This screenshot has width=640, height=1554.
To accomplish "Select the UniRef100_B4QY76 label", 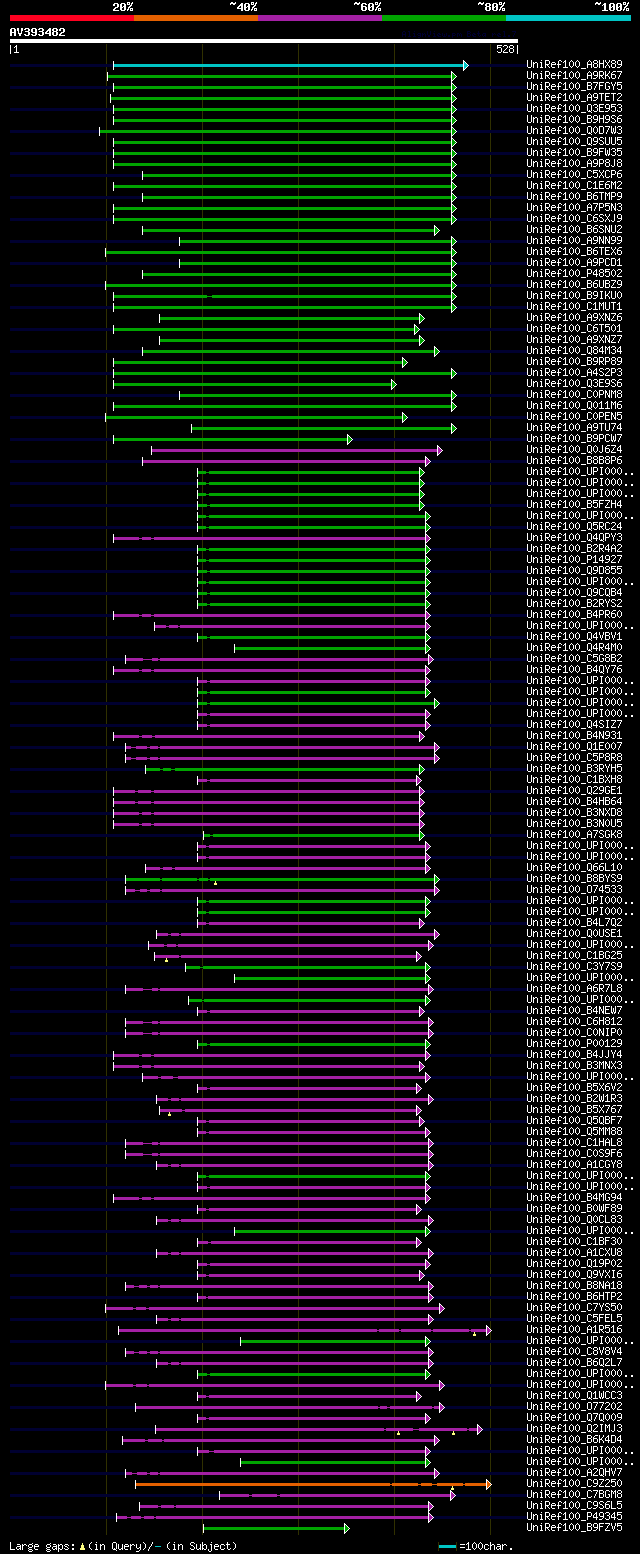I will pos(574,670).
